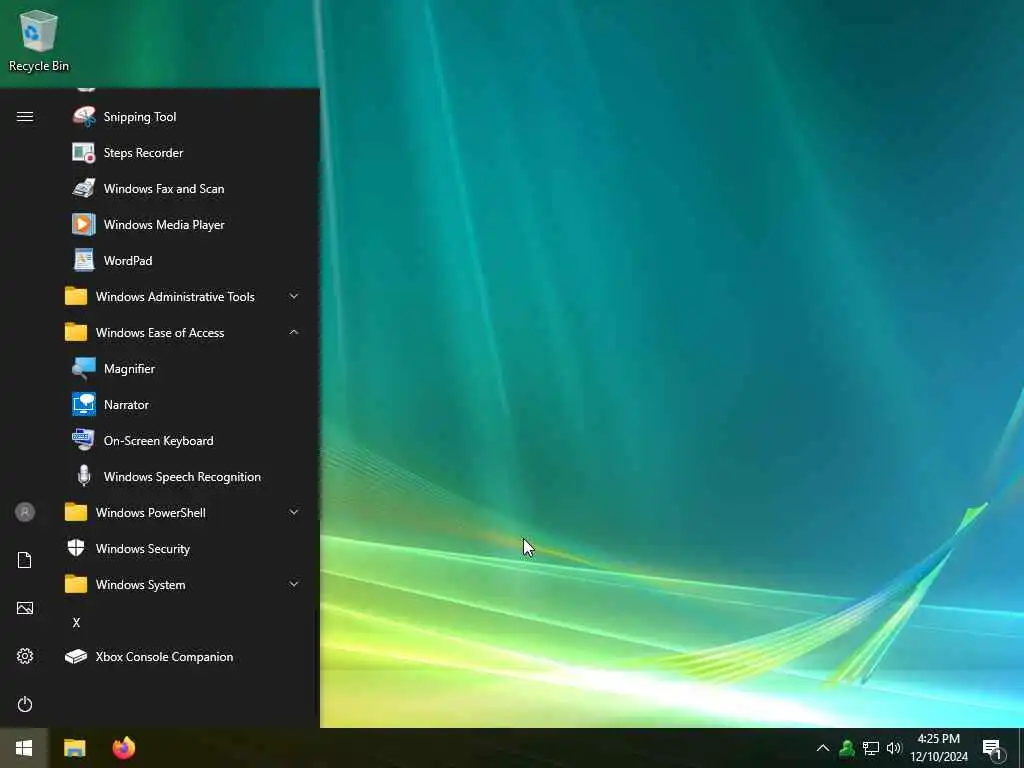Click the Windows Start button
The width and height of the screenshot is (1024, 768).
click(24, 748)
